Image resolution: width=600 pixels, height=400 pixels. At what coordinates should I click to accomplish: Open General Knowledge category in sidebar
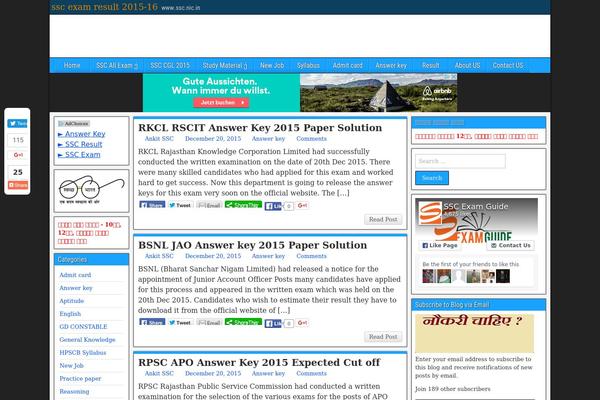click(x=87, y=340)
